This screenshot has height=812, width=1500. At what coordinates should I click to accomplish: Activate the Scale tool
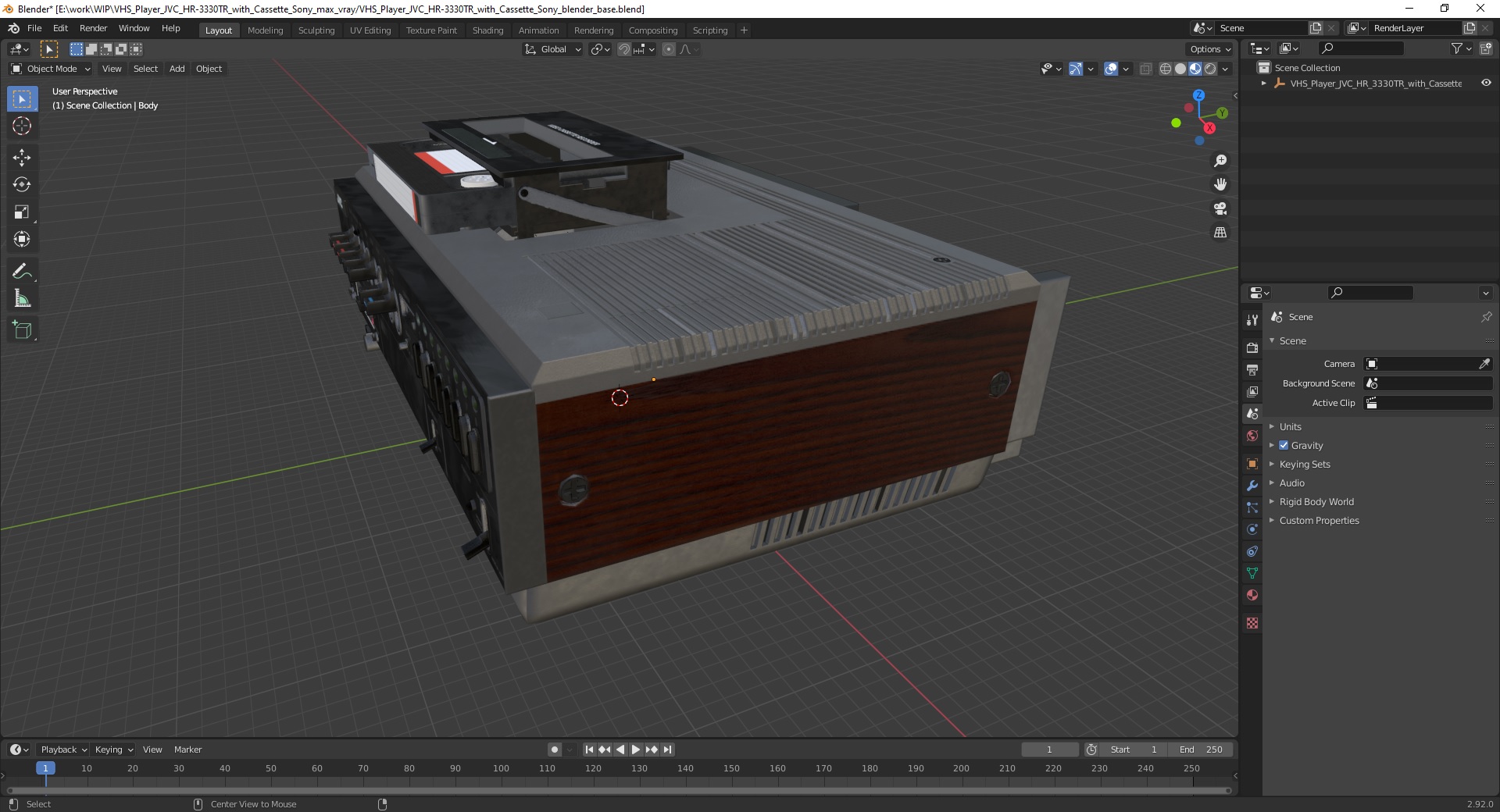click(22, 212)
